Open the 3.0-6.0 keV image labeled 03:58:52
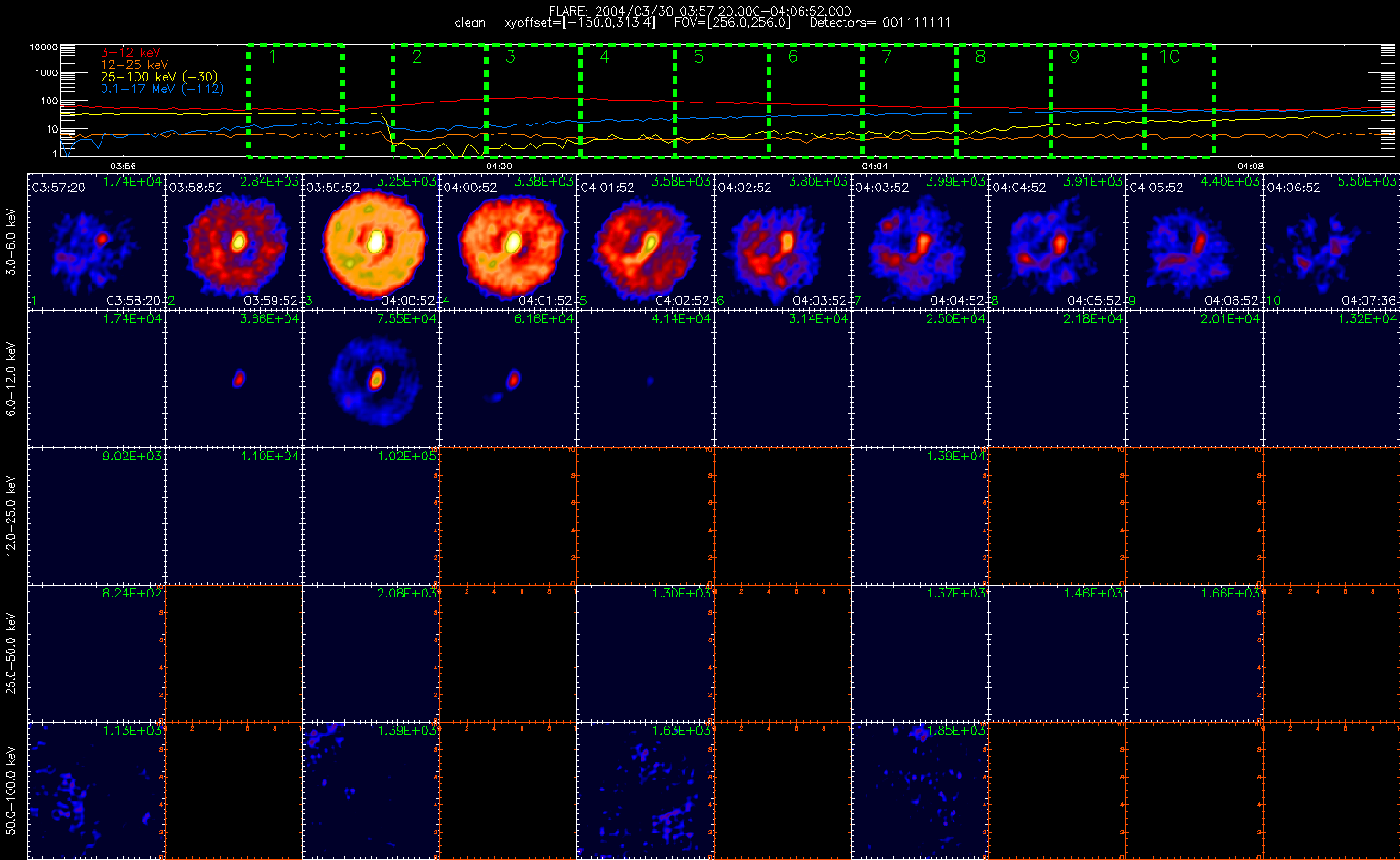Viewport: 1400px width, 860px height. tap(233, 241)
